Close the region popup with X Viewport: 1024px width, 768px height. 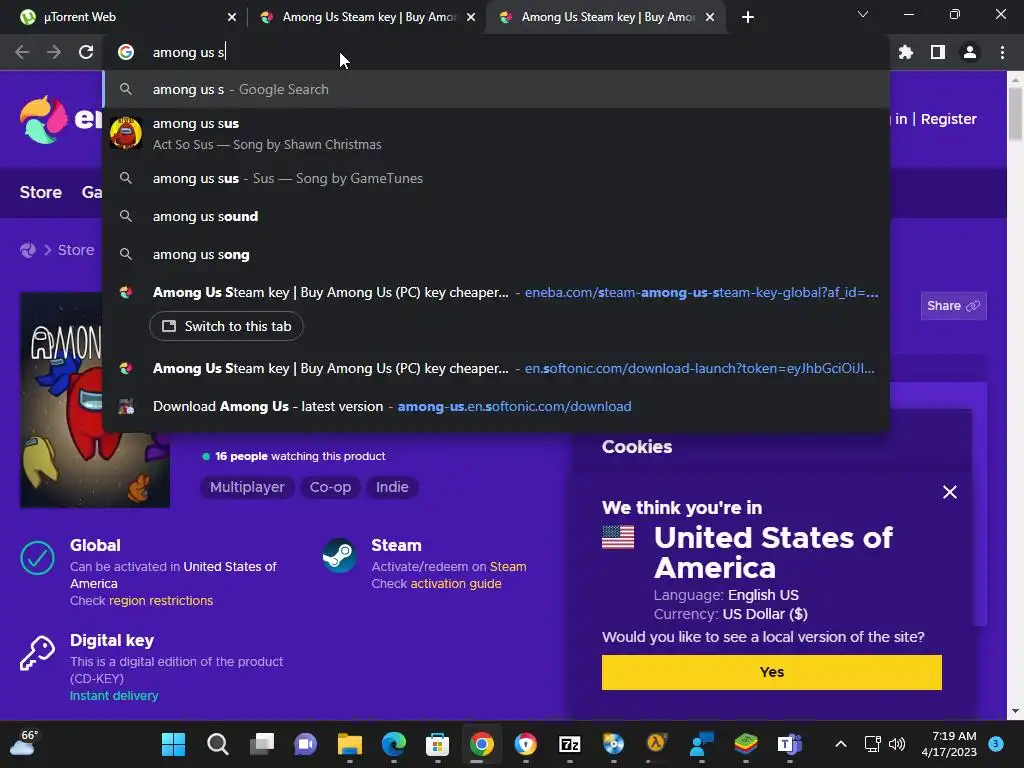[x=950, y=492]
